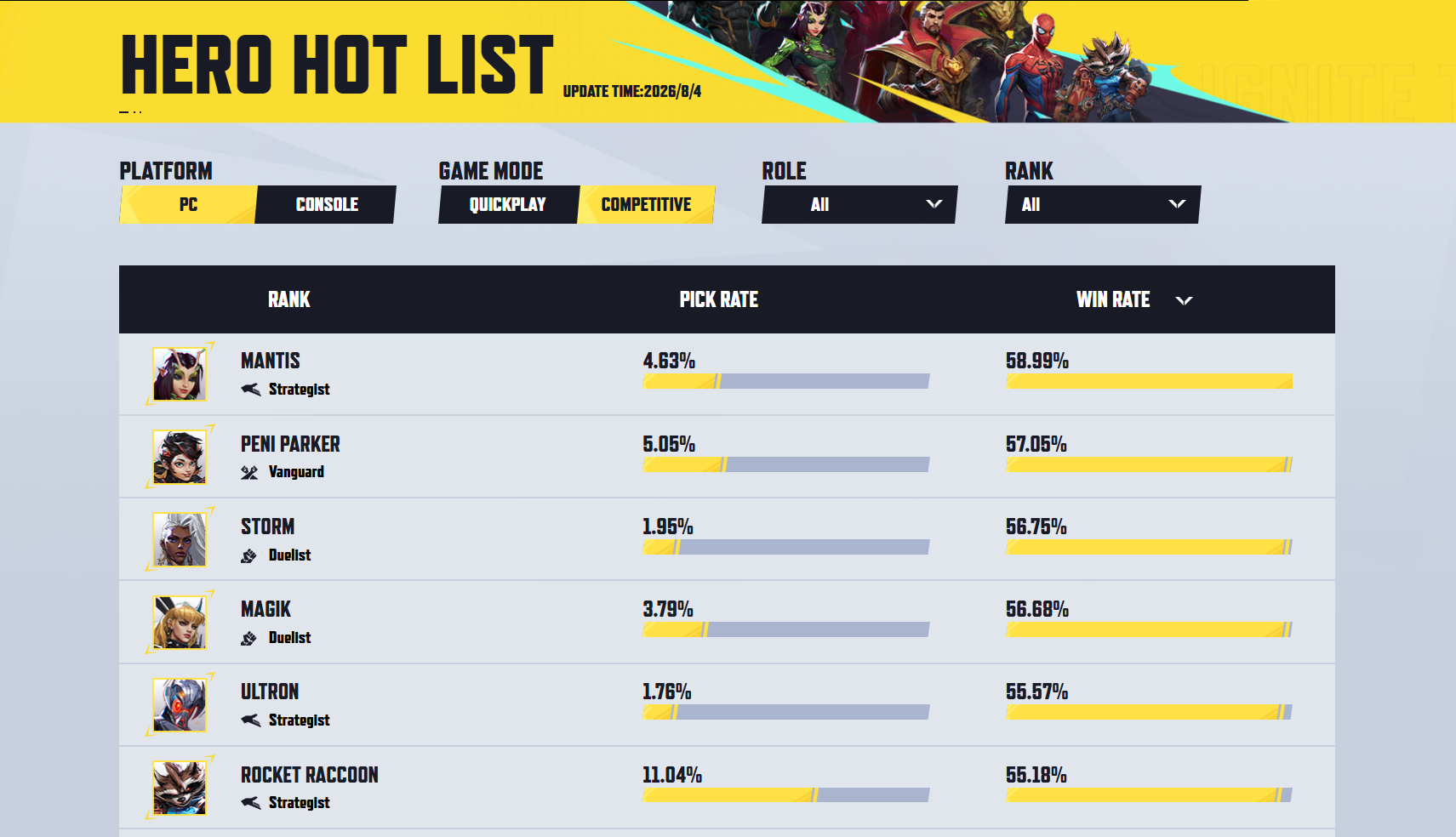Viewport: 1456px width, 837px height.
Task: Click Mantis hero portrait icon
Action: 180,373
